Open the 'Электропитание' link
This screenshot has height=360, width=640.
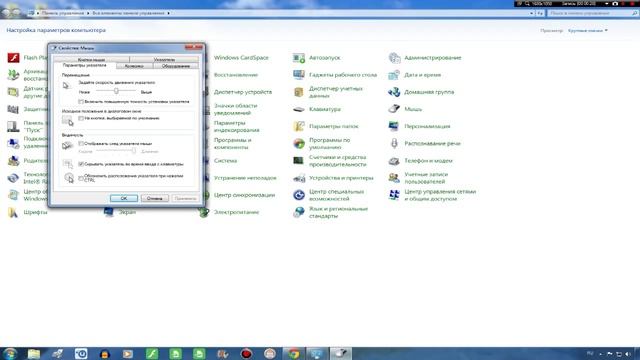coord(236,212)
